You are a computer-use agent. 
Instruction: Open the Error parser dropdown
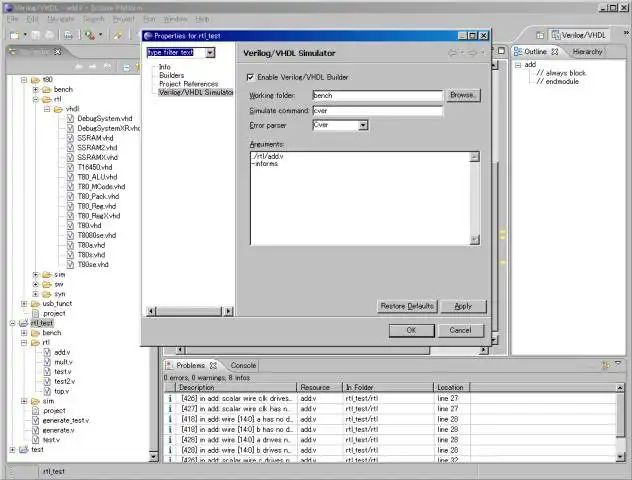coord(363,125)
